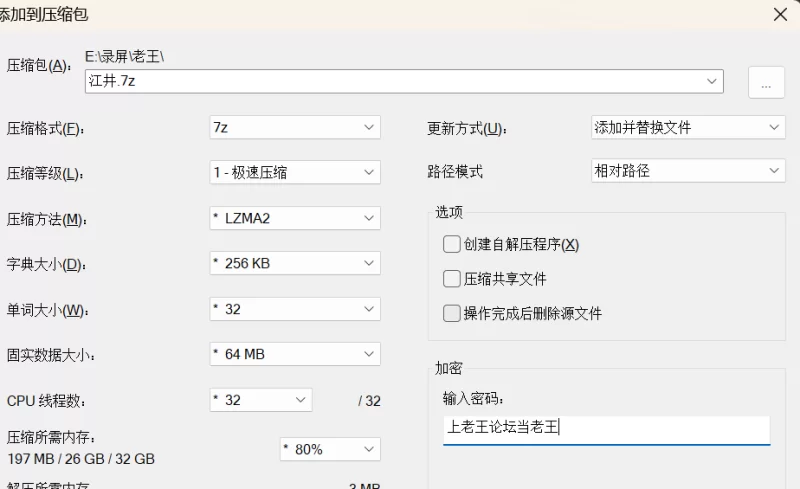Open the archive name 江井.7z dropdown

click(x=404, y=81)
